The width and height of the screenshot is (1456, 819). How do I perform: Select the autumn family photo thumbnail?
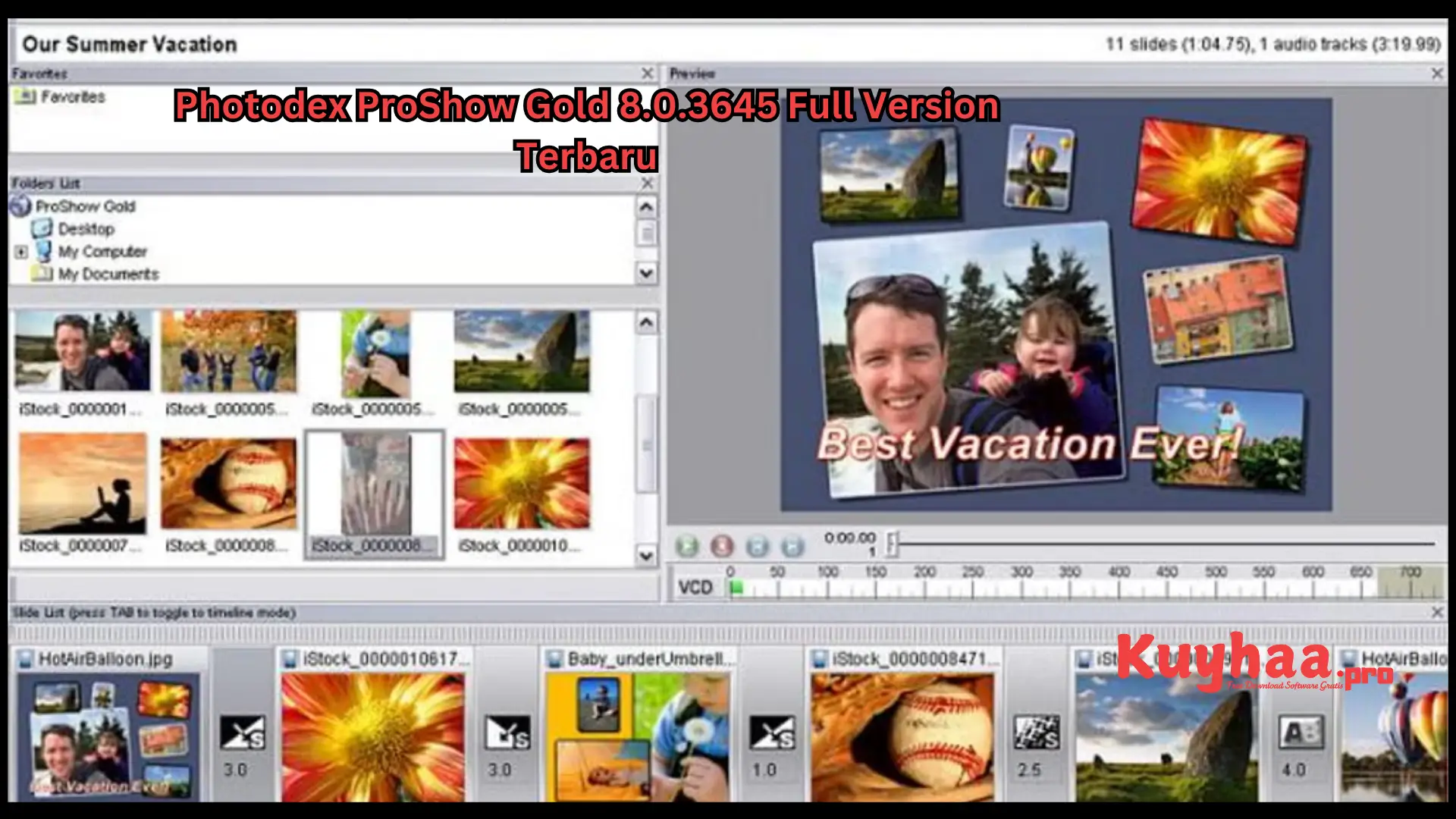tap(227, 362)
